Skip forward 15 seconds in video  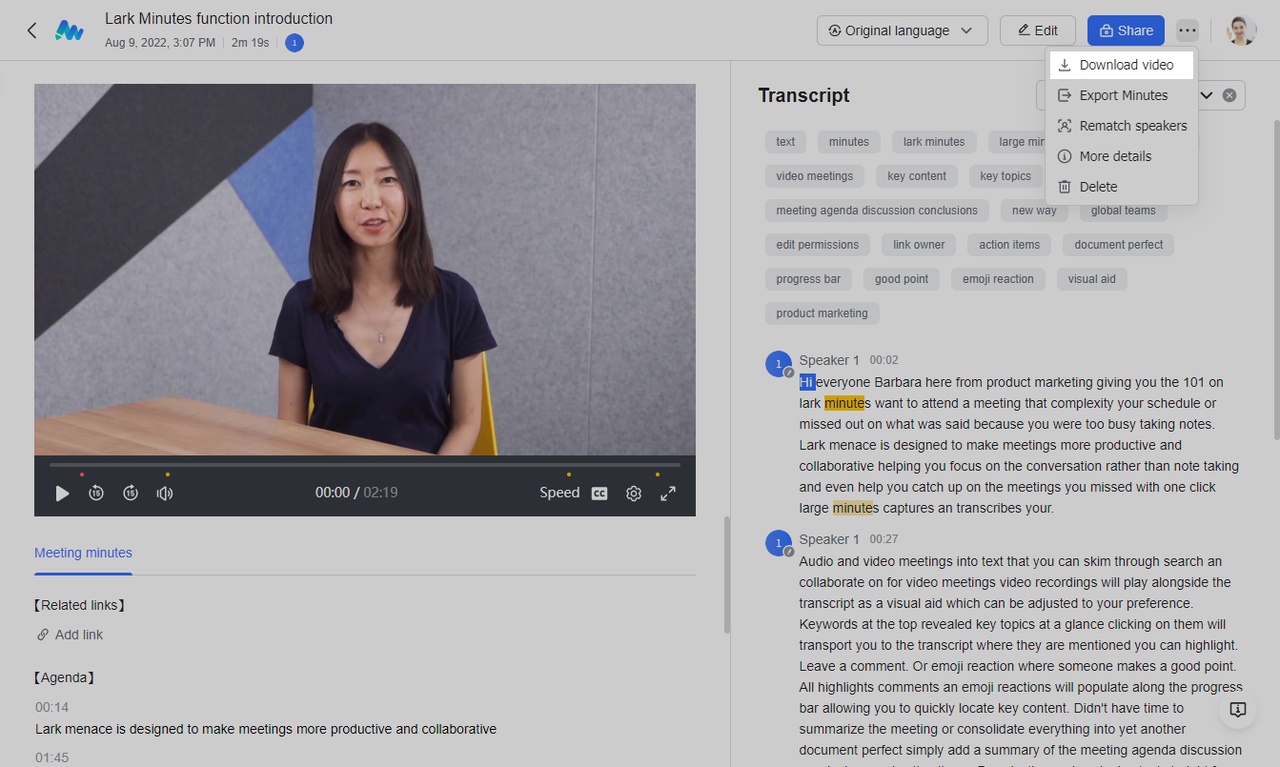click(x=131, y=493)
